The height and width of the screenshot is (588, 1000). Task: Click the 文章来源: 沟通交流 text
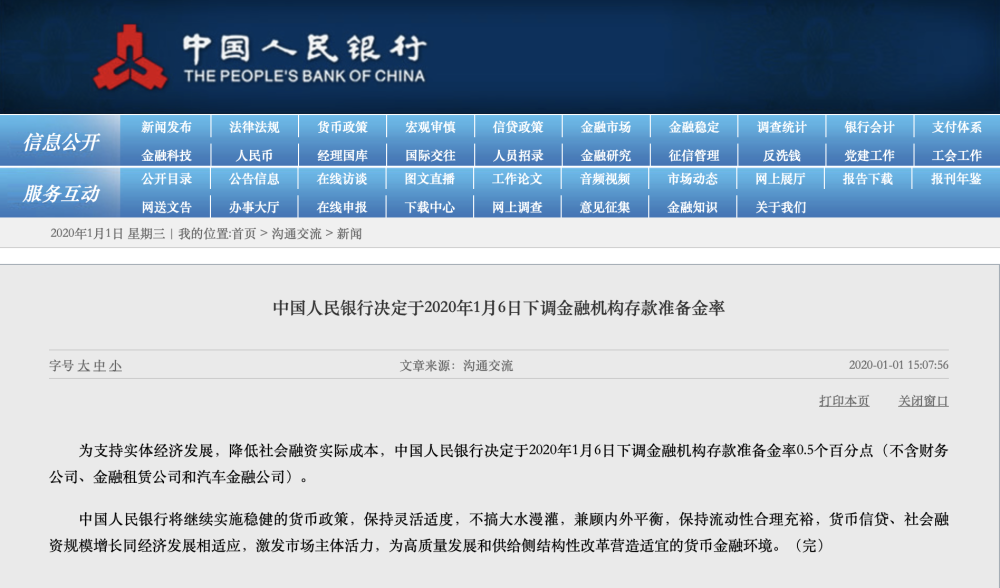[457, 366]
